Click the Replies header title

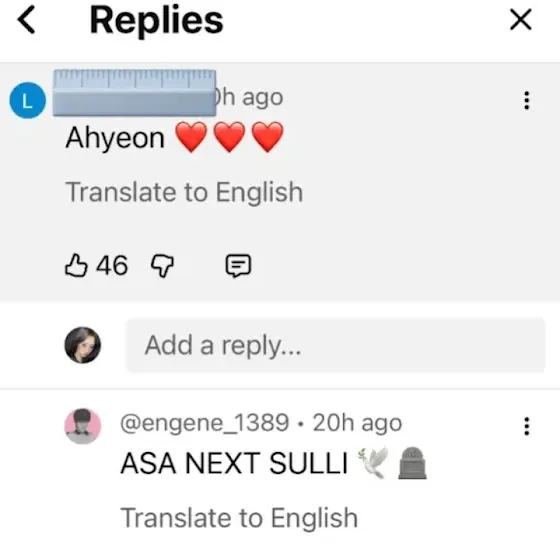[x=156, y=21]
